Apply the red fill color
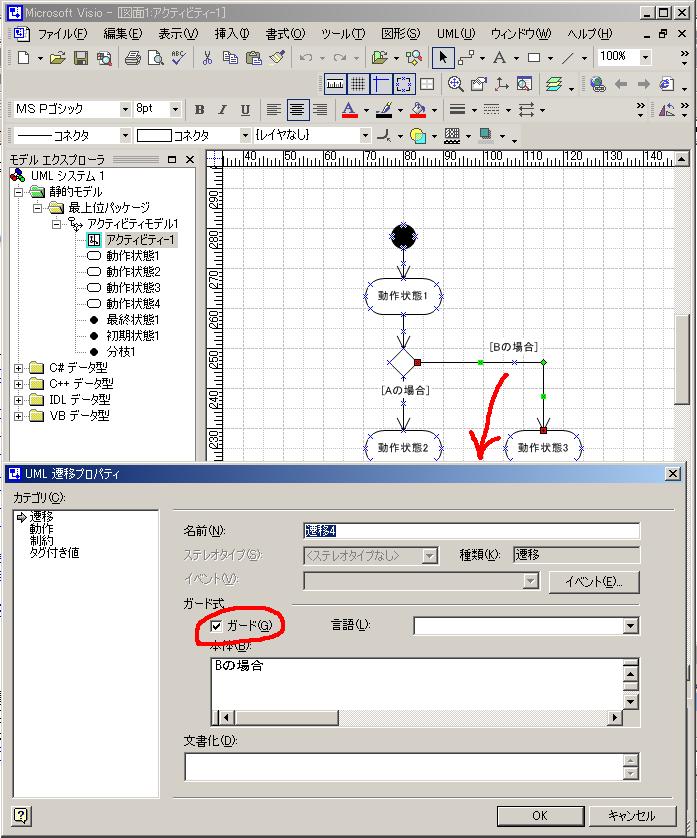The height and width of the screenshot is (838, 697). 418,110
